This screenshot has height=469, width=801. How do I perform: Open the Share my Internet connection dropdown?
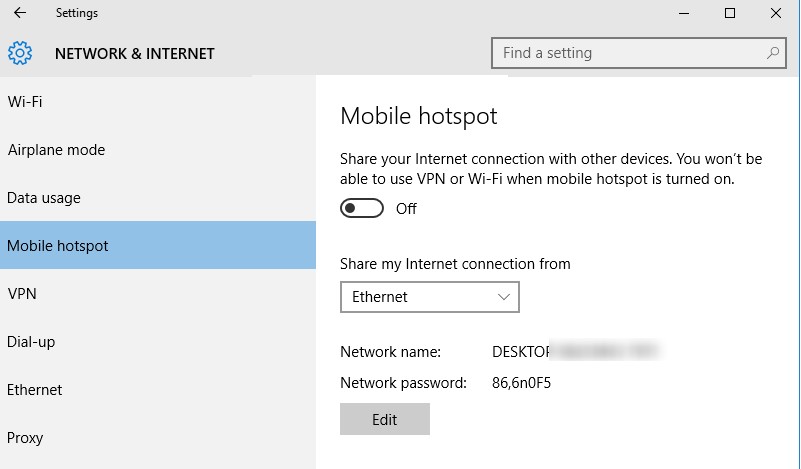[429, 297]
